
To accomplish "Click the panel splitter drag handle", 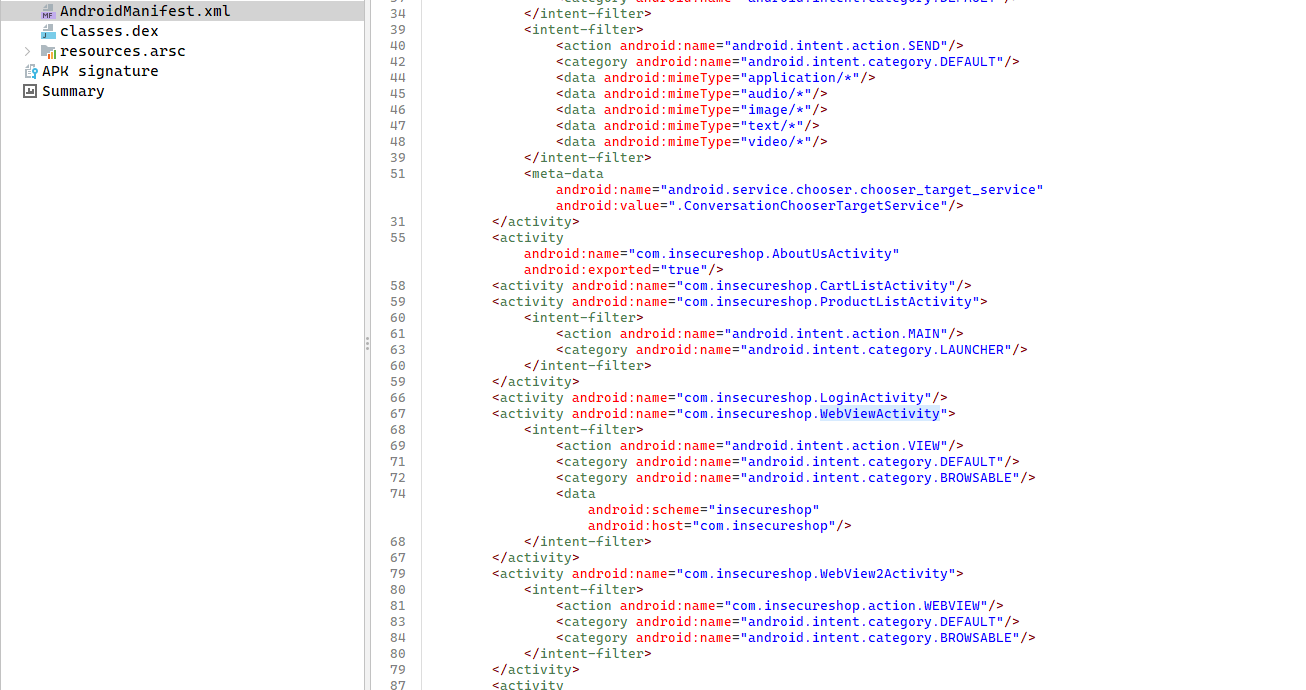I will (x=367, y=343).
